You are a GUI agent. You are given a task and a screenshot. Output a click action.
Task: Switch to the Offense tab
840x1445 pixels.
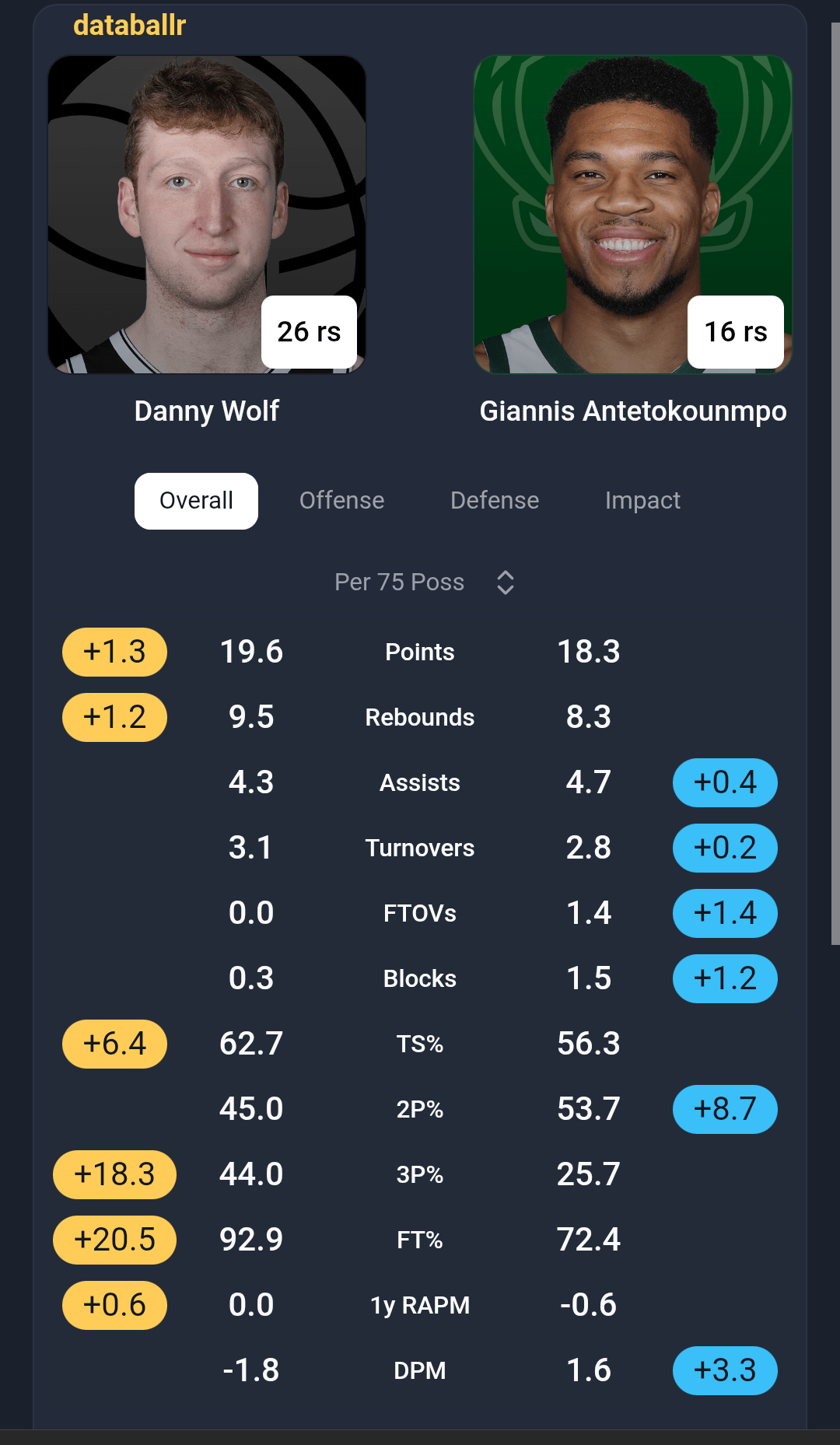(x=341, y=501)
